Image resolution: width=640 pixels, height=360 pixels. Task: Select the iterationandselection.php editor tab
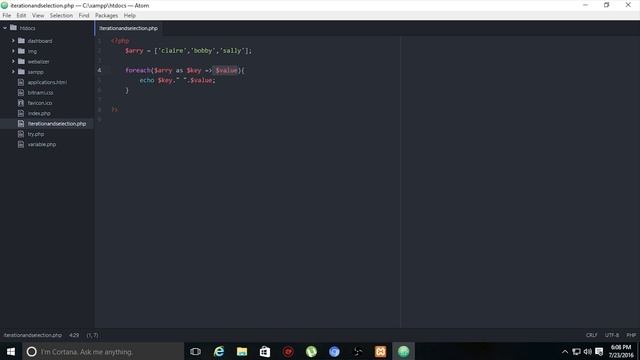(129, 28)
